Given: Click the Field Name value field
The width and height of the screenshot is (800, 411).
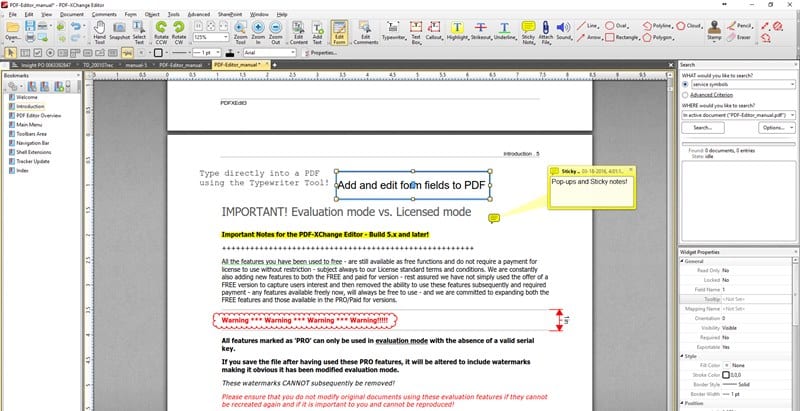Looking at the screenshot, I should (x=756, y=289).
